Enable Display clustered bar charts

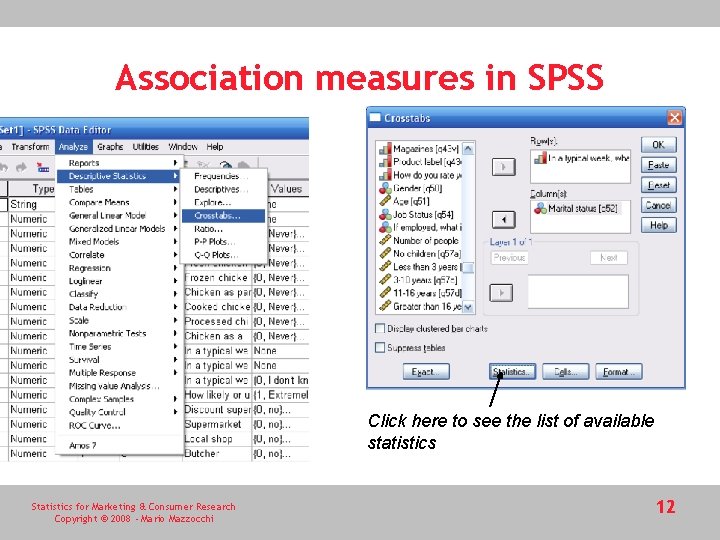click(380, 328)
